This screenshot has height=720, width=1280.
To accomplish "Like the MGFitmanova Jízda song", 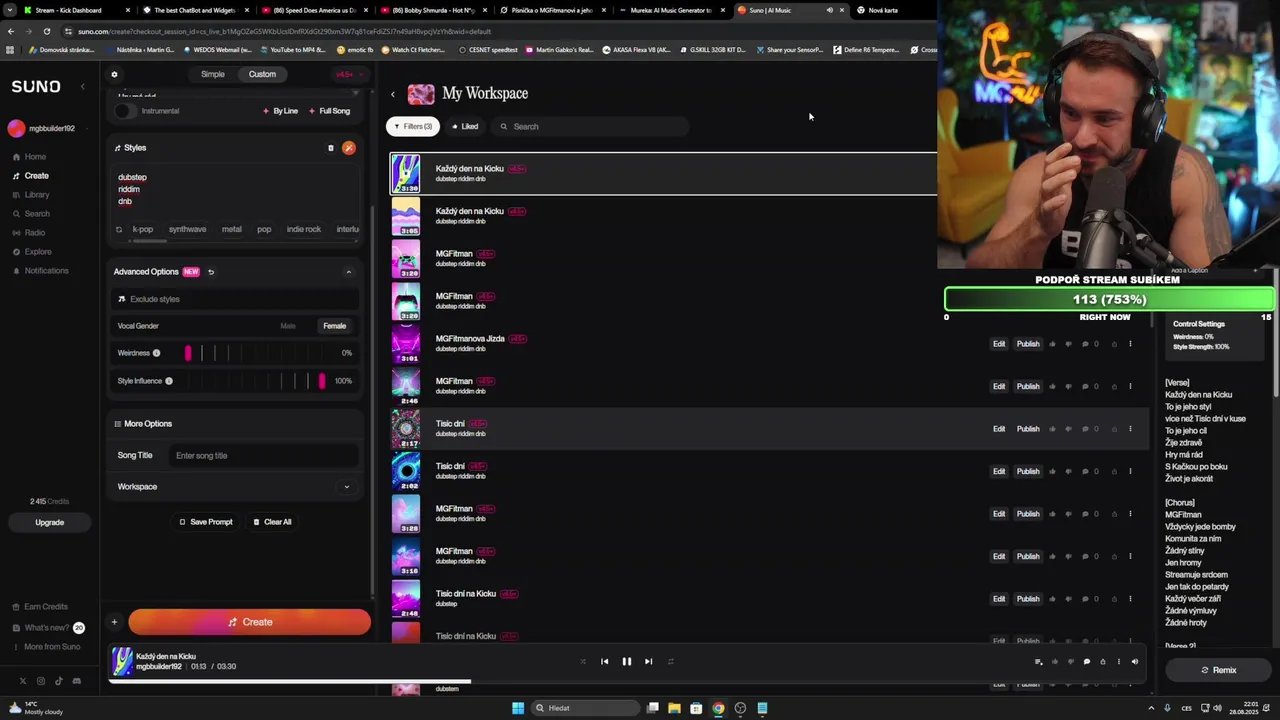I will click(1052, 344).
